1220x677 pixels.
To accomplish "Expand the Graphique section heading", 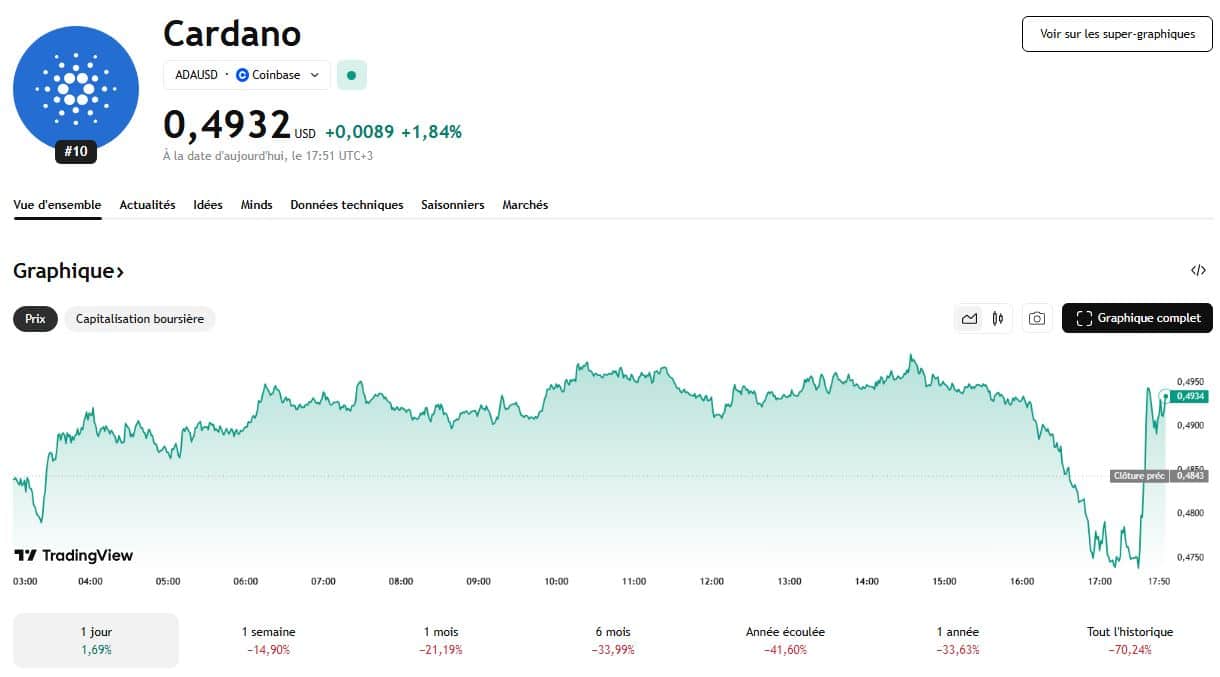I will [x=68, y=271].
